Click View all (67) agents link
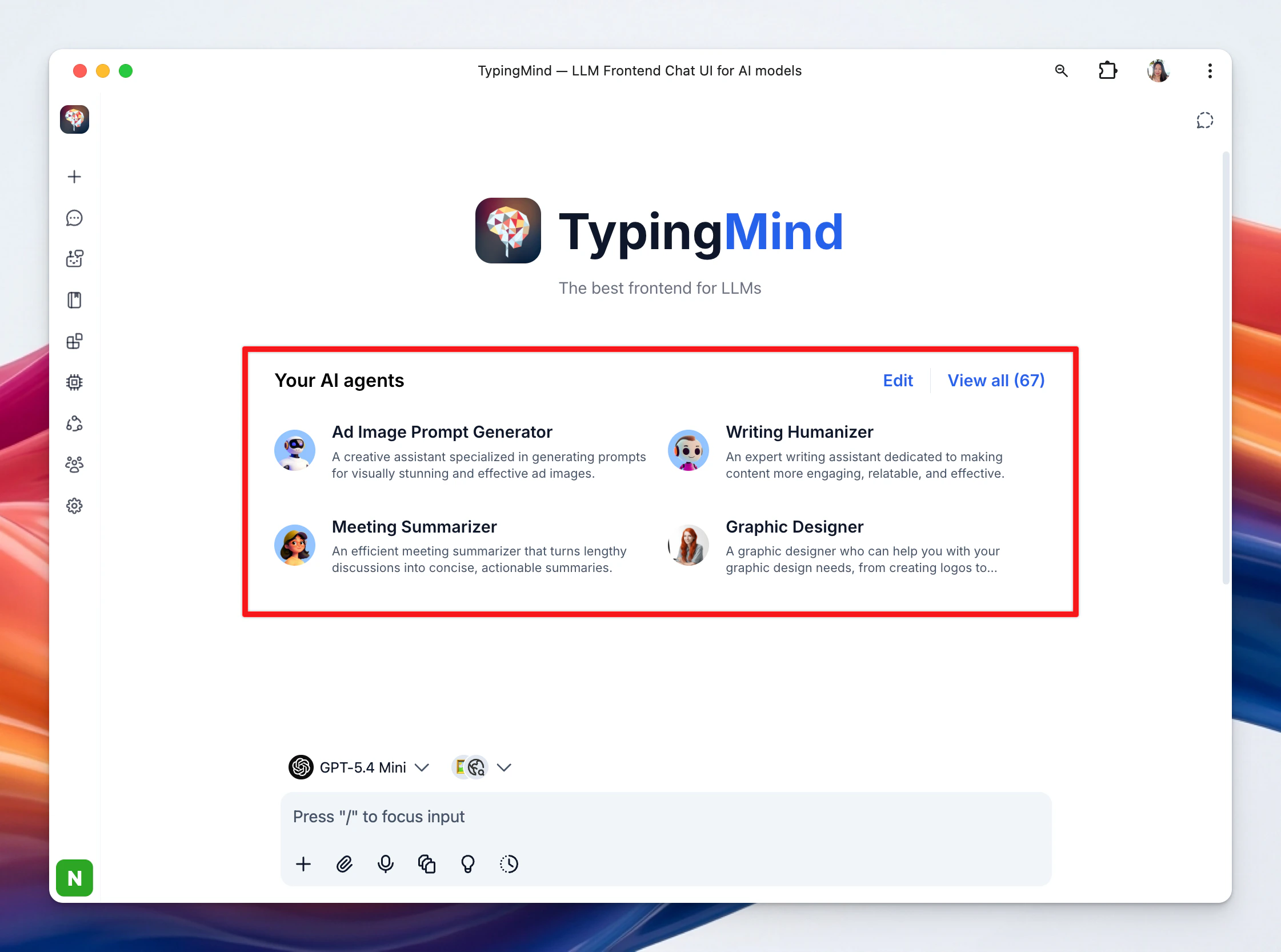This screenshot has height=952, width=1281. (x=996, y=381)
